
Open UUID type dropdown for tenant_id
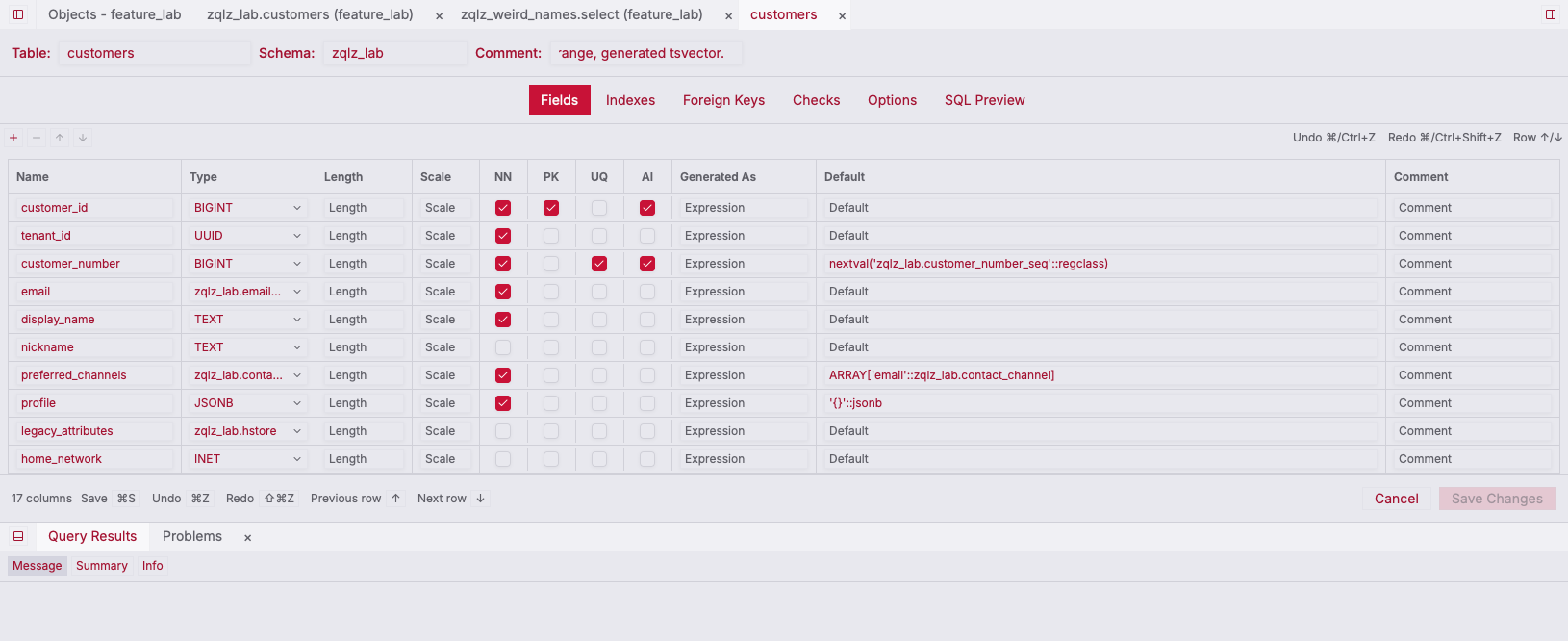(248, 236)
